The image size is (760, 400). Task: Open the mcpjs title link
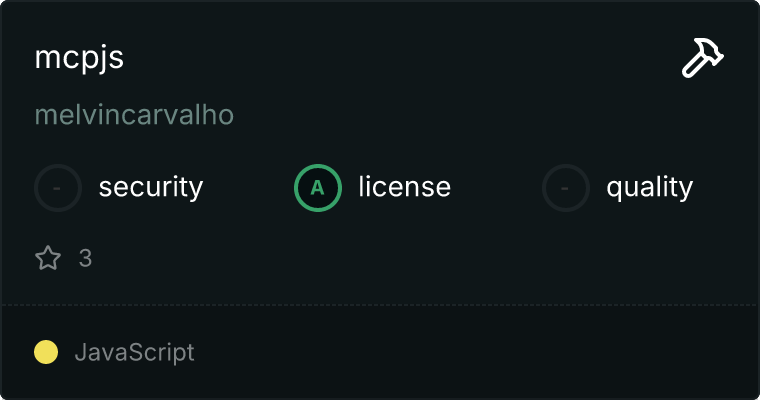(79, 58)
